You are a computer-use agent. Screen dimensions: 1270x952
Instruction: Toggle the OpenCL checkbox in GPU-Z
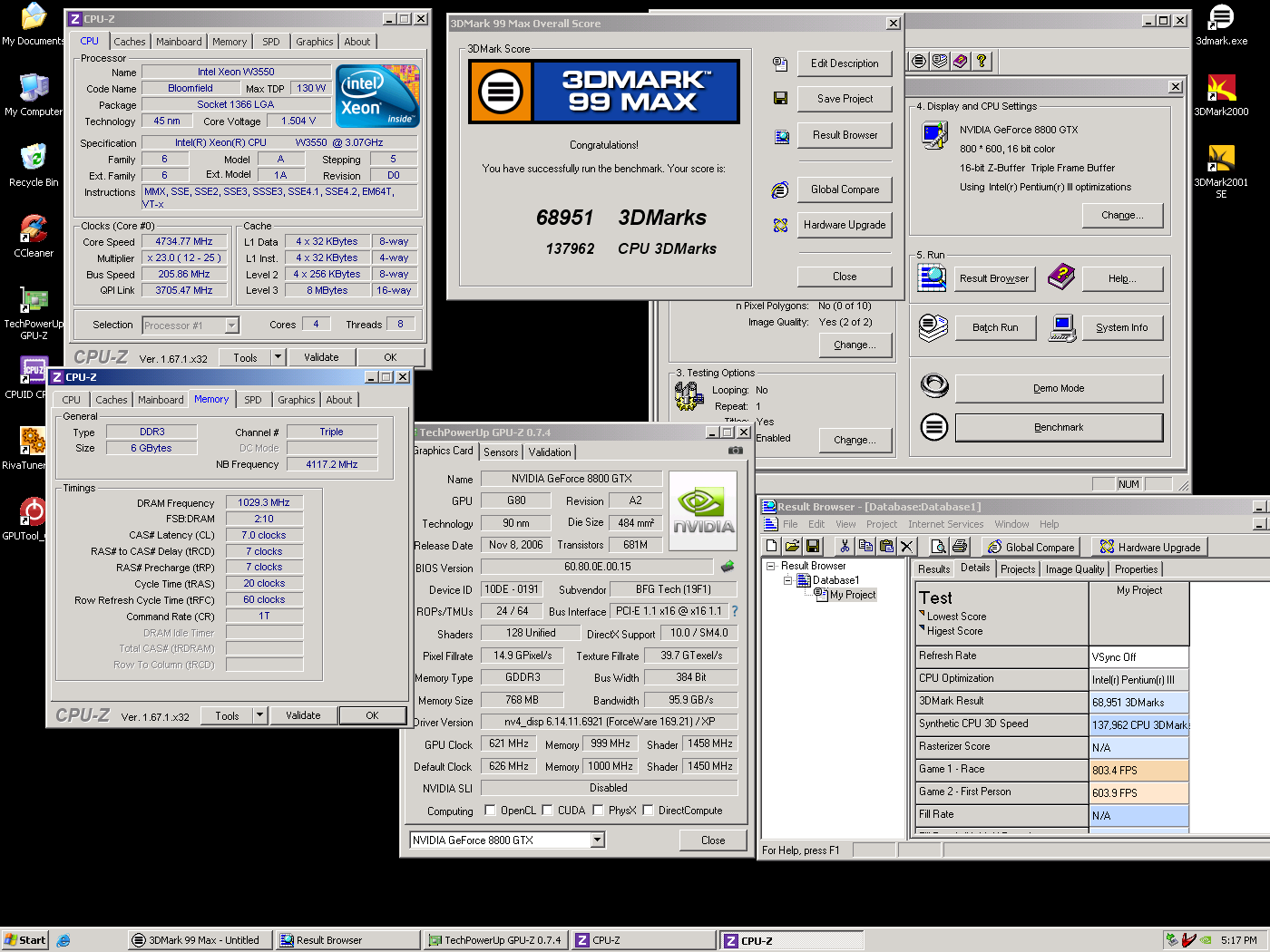pos(491,811)
